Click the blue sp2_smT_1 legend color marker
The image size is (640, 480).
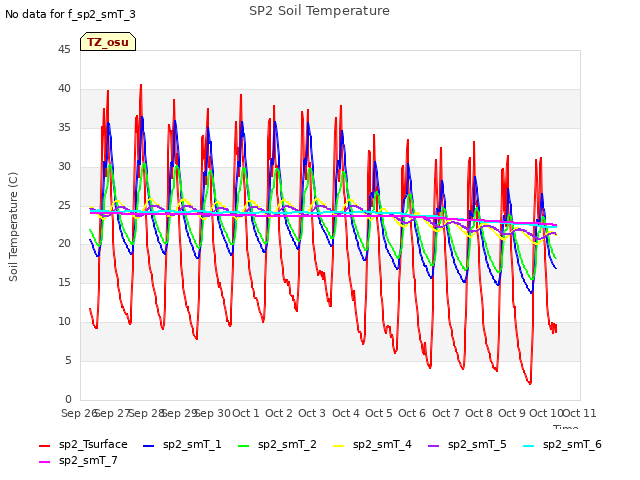point(149,446)
